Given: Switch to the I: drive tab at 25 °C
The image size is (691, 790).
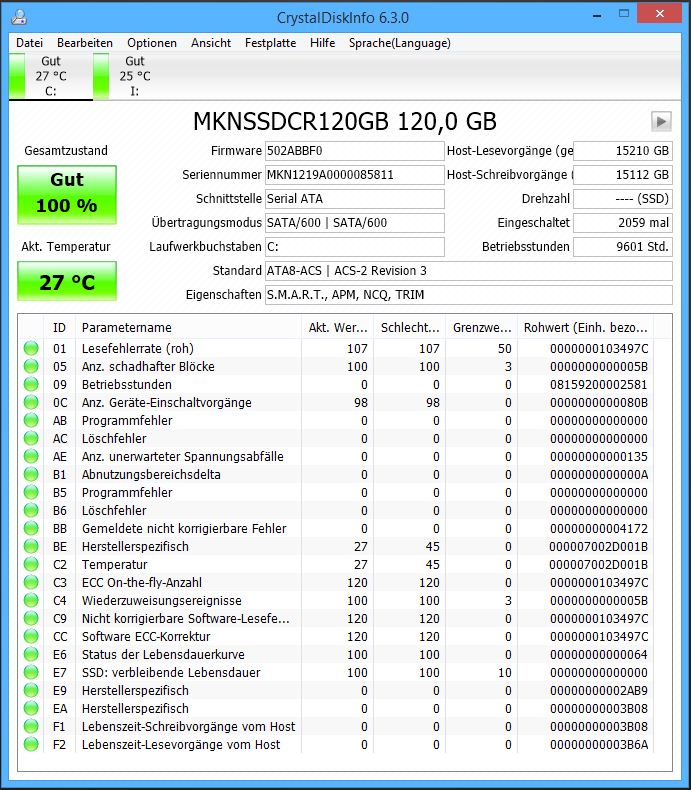Looking at the screenshot, I should [x=134, y=76].
